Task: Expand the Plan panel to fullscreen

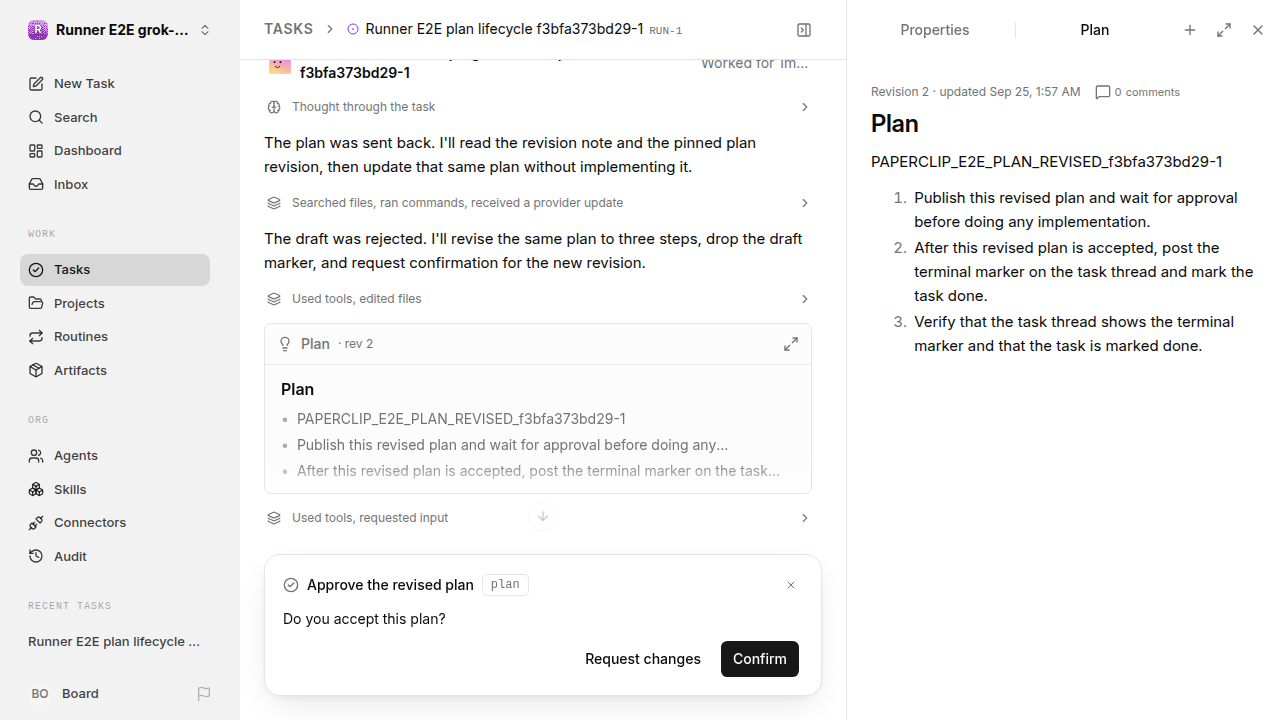Action: 1224,30
